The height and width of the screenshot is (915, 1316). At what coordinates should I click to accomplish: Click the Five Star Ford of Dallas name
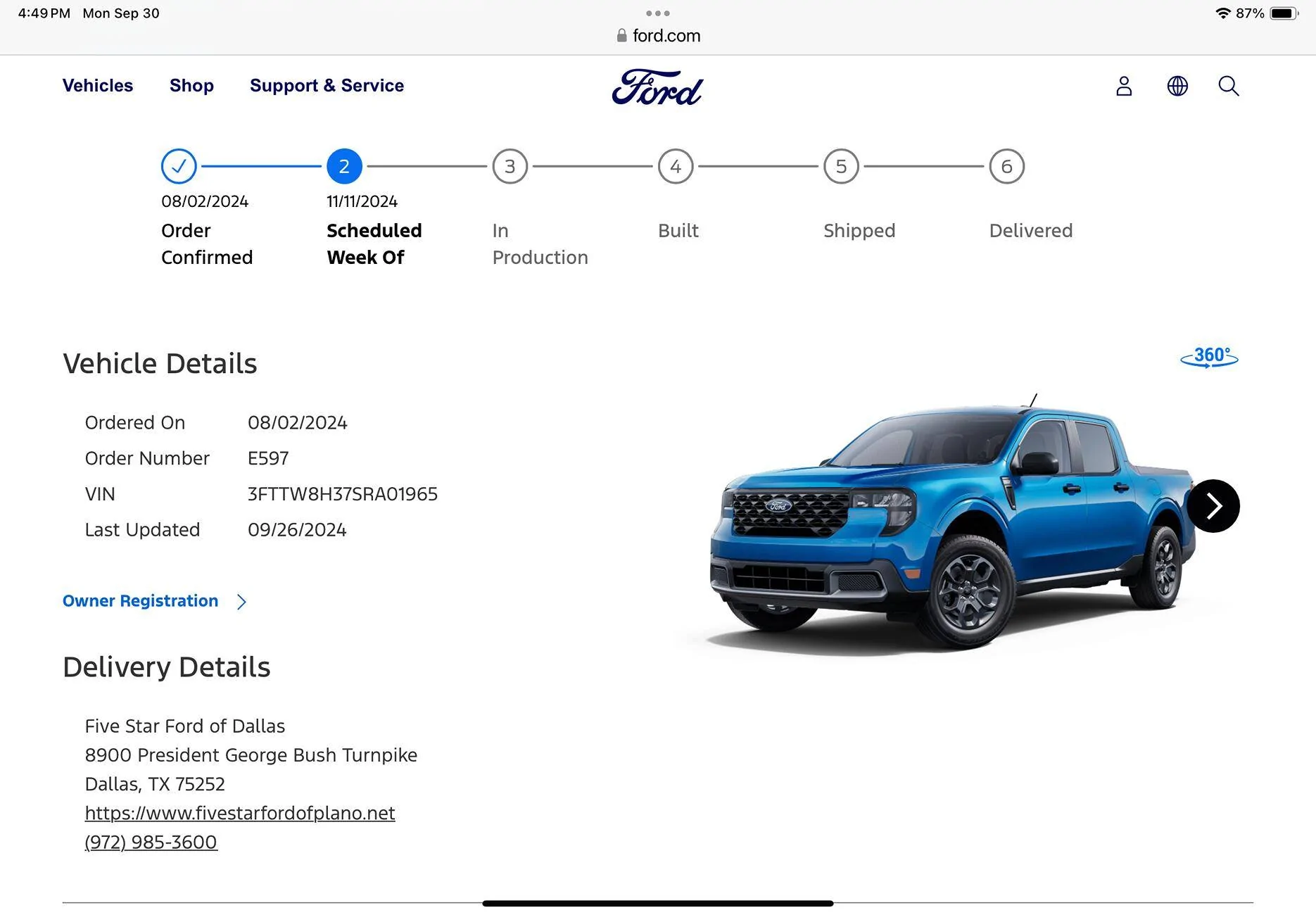pos(185,726)
